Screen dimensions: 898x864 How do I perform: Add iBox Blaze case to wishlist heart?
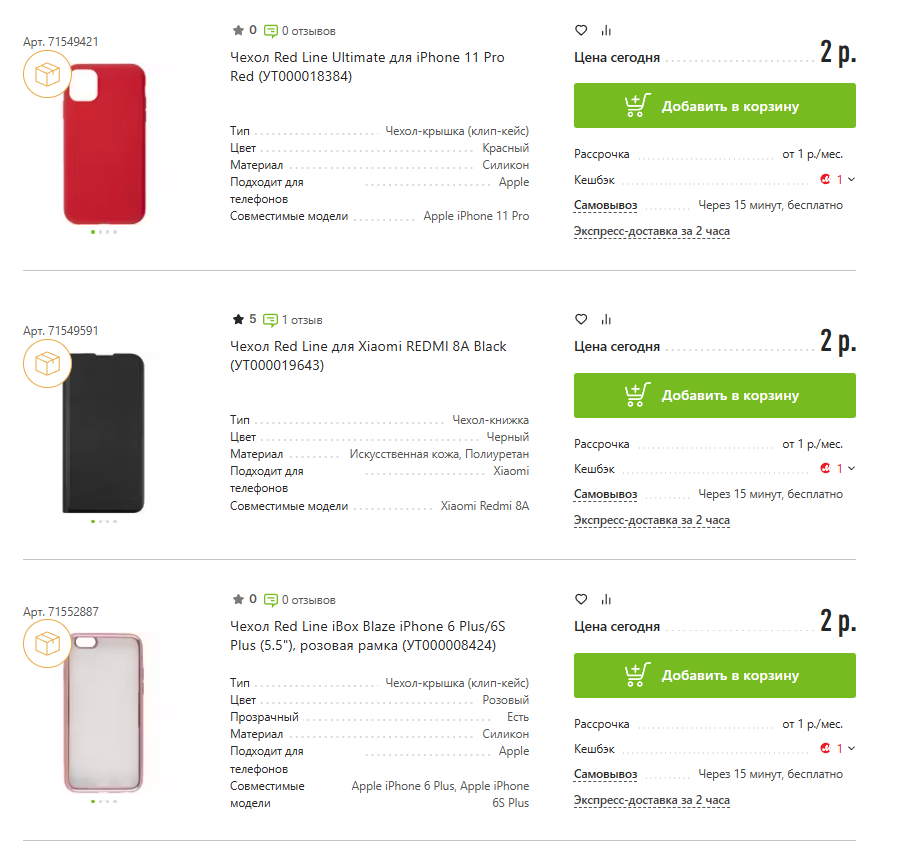581,599
